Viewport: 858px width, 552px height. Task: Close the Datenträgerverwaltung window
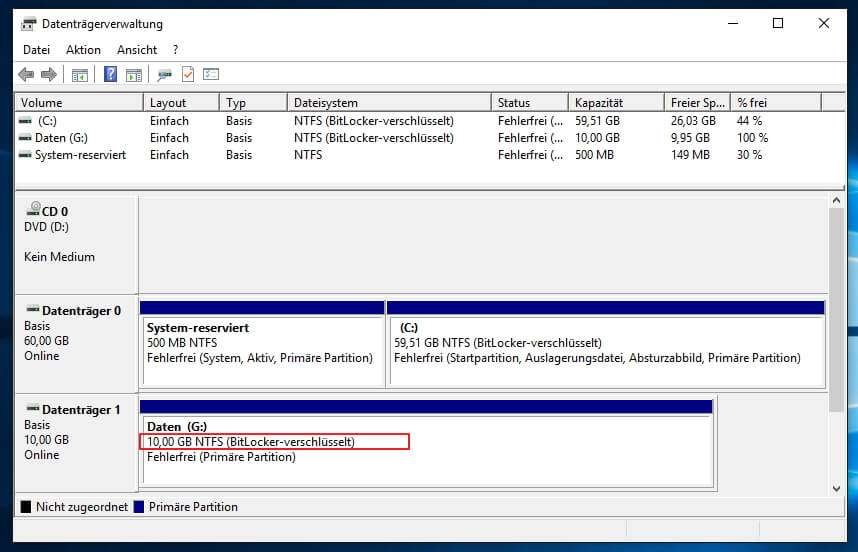[x=824, y=24]
